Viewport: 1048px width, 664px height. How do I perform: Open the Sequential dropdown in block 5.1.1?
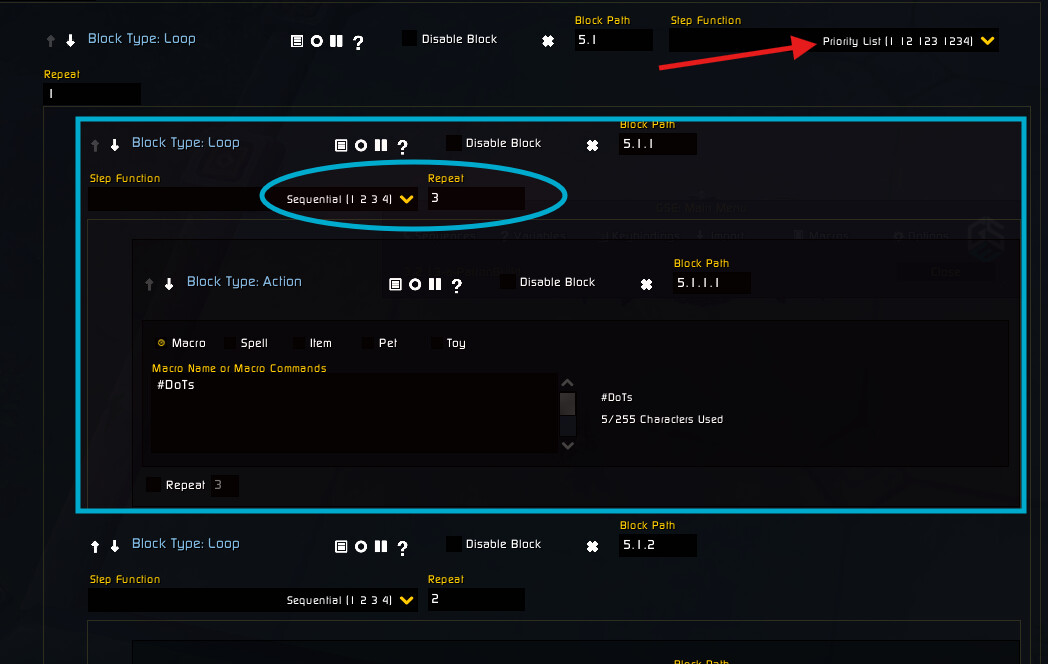253,199
